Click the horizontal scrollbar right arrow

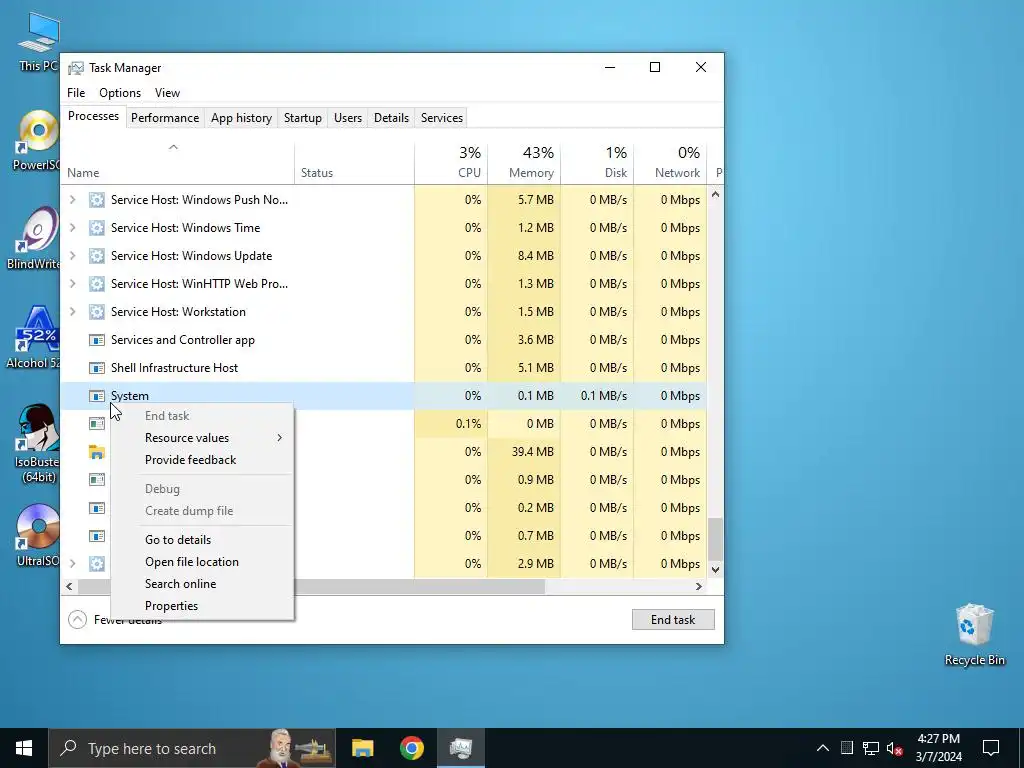[699, 586]
